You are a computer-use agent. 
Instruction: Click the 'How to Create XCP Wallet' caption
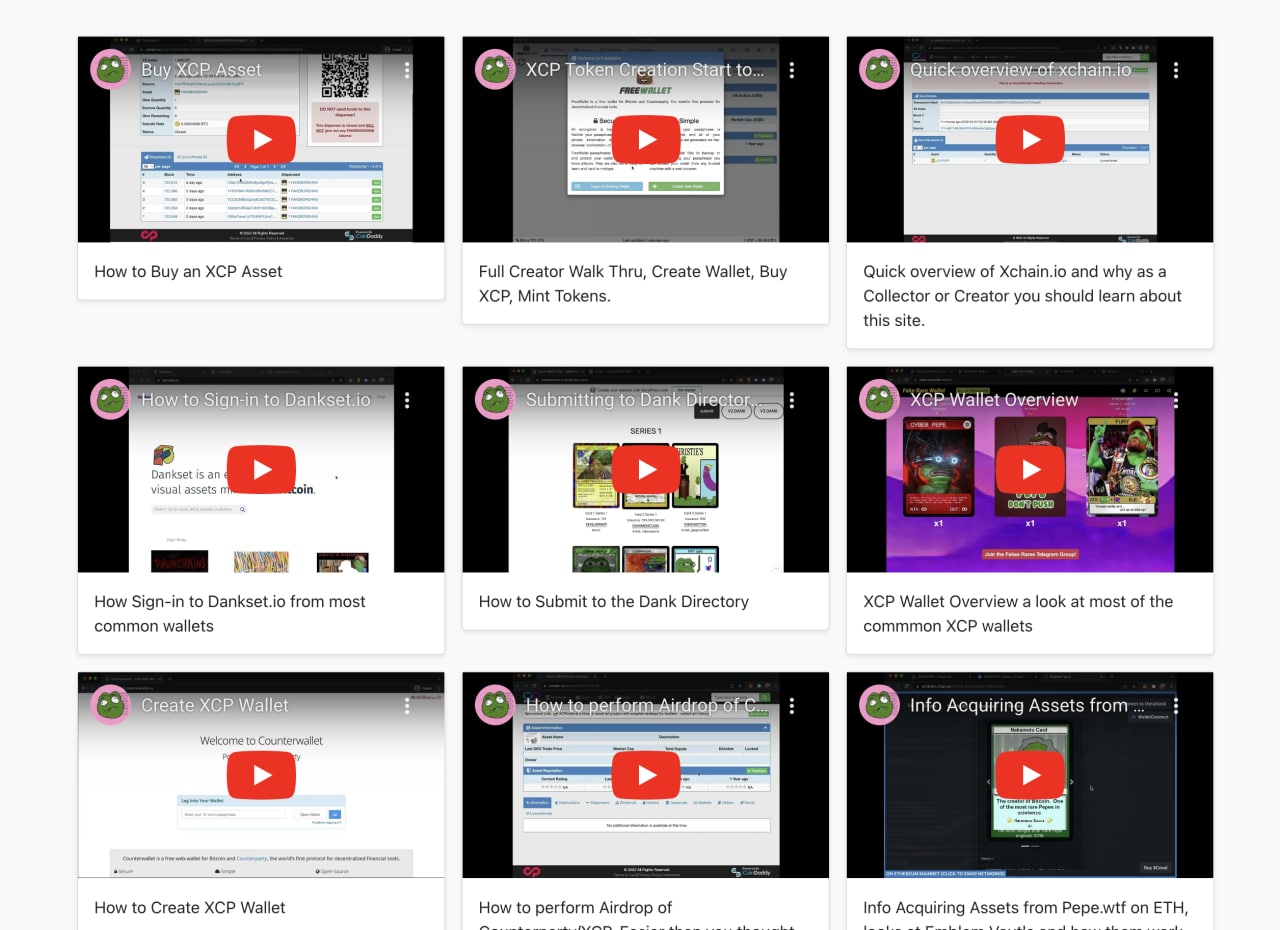tap(190, 907)
